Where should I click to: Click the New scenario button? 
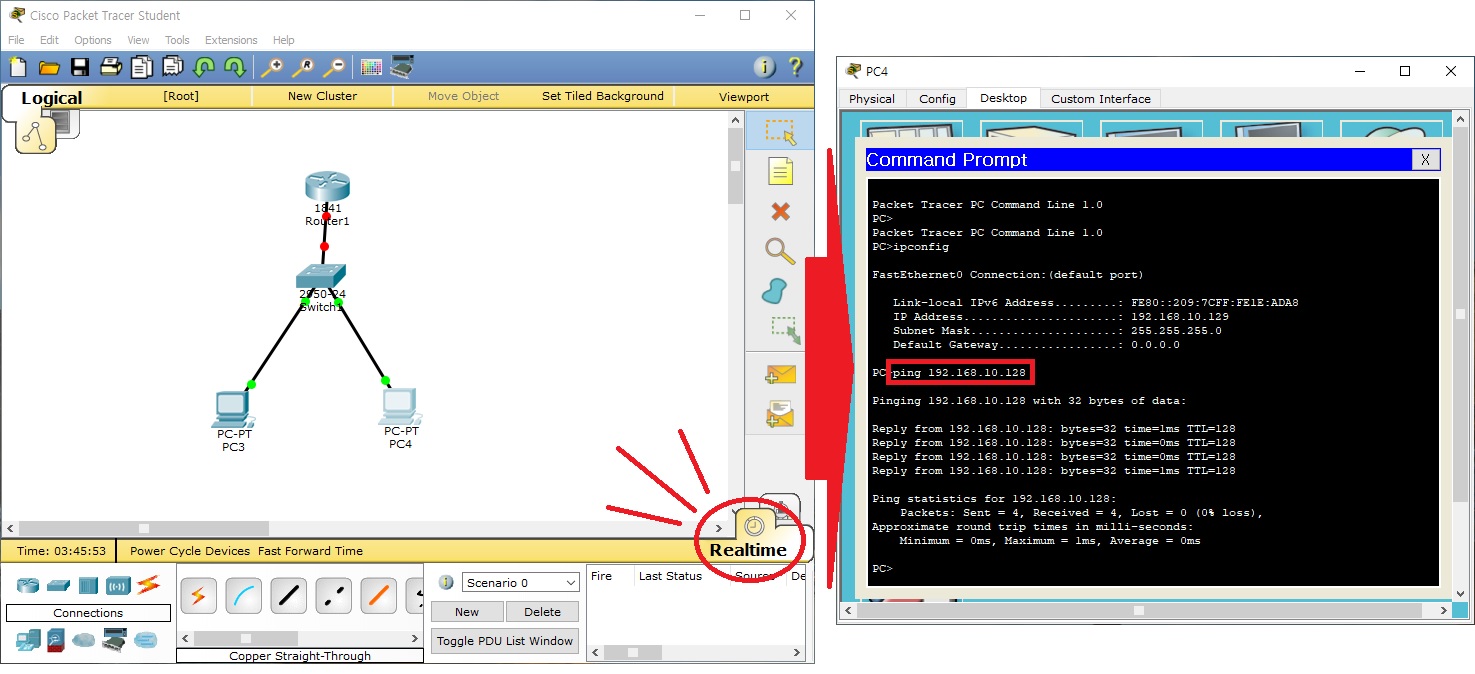click(x=467, y=612)
